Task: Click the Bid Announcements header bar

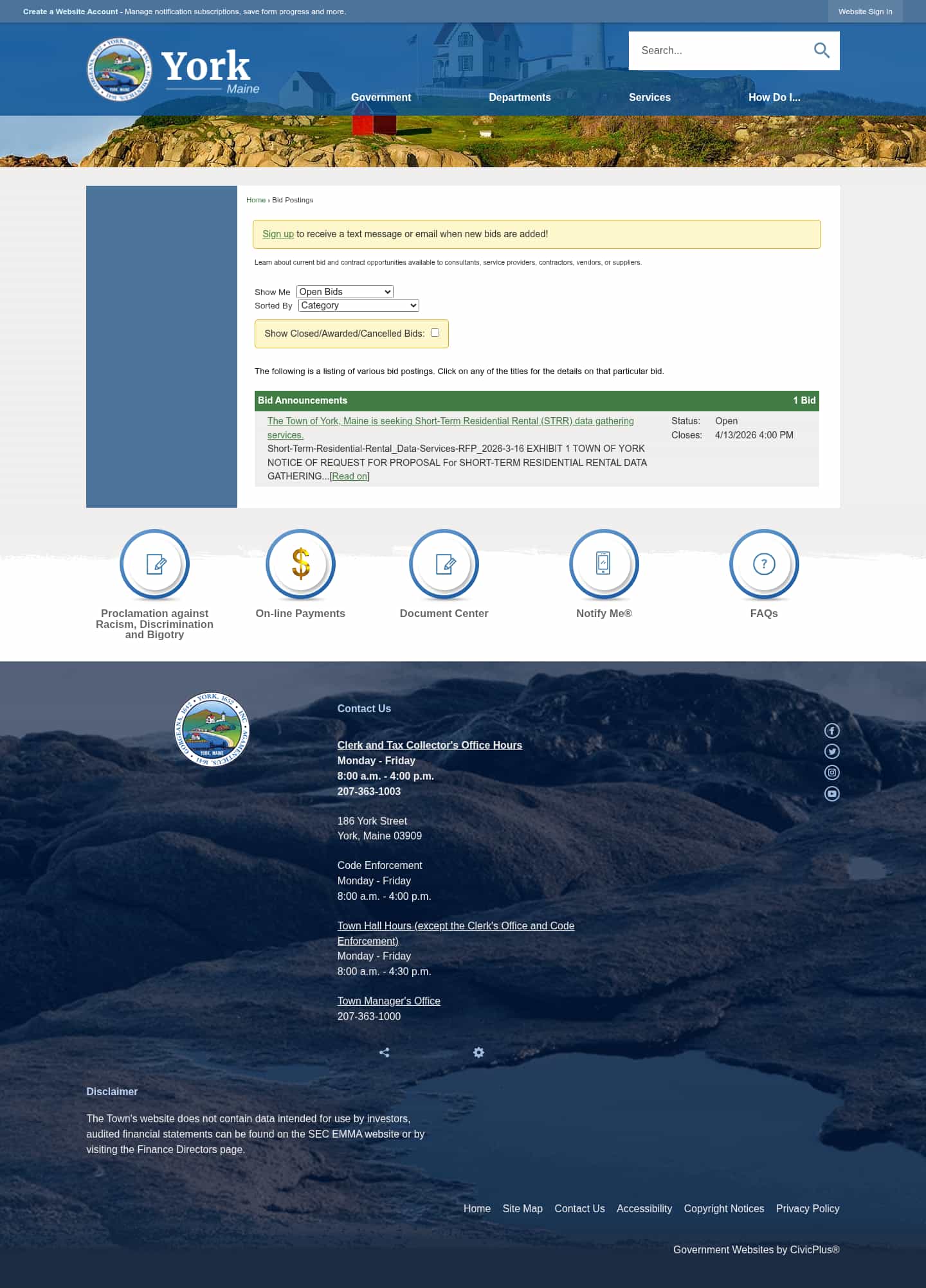Action: click(536, 400)
